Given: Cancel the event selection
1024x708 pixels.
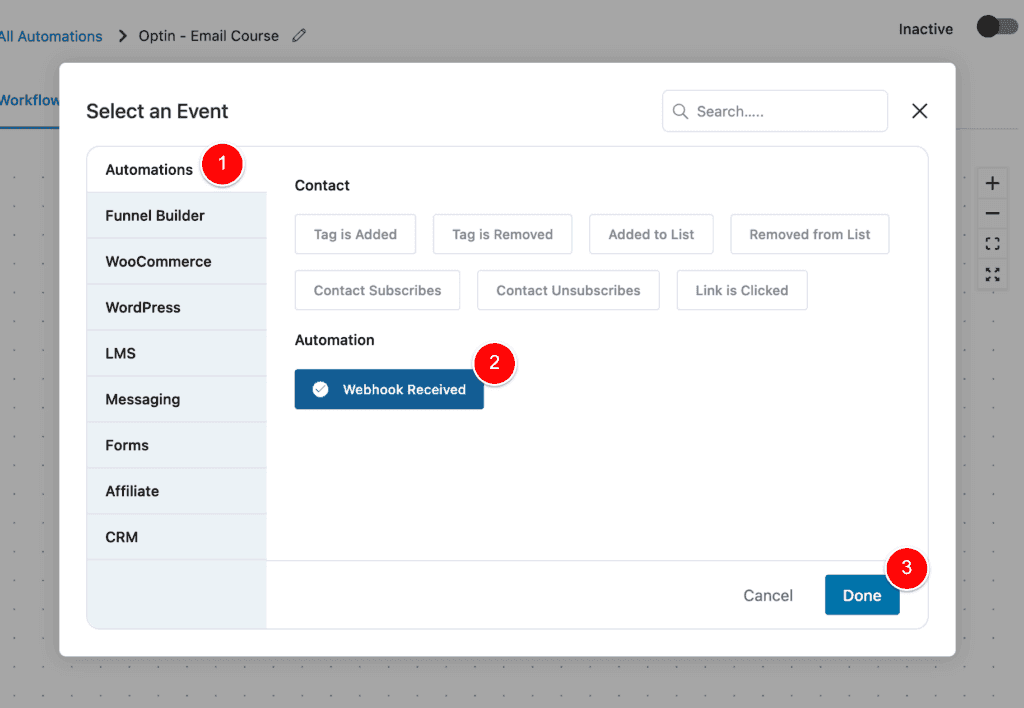Looking at the screenshot, I should coord(768,595).
